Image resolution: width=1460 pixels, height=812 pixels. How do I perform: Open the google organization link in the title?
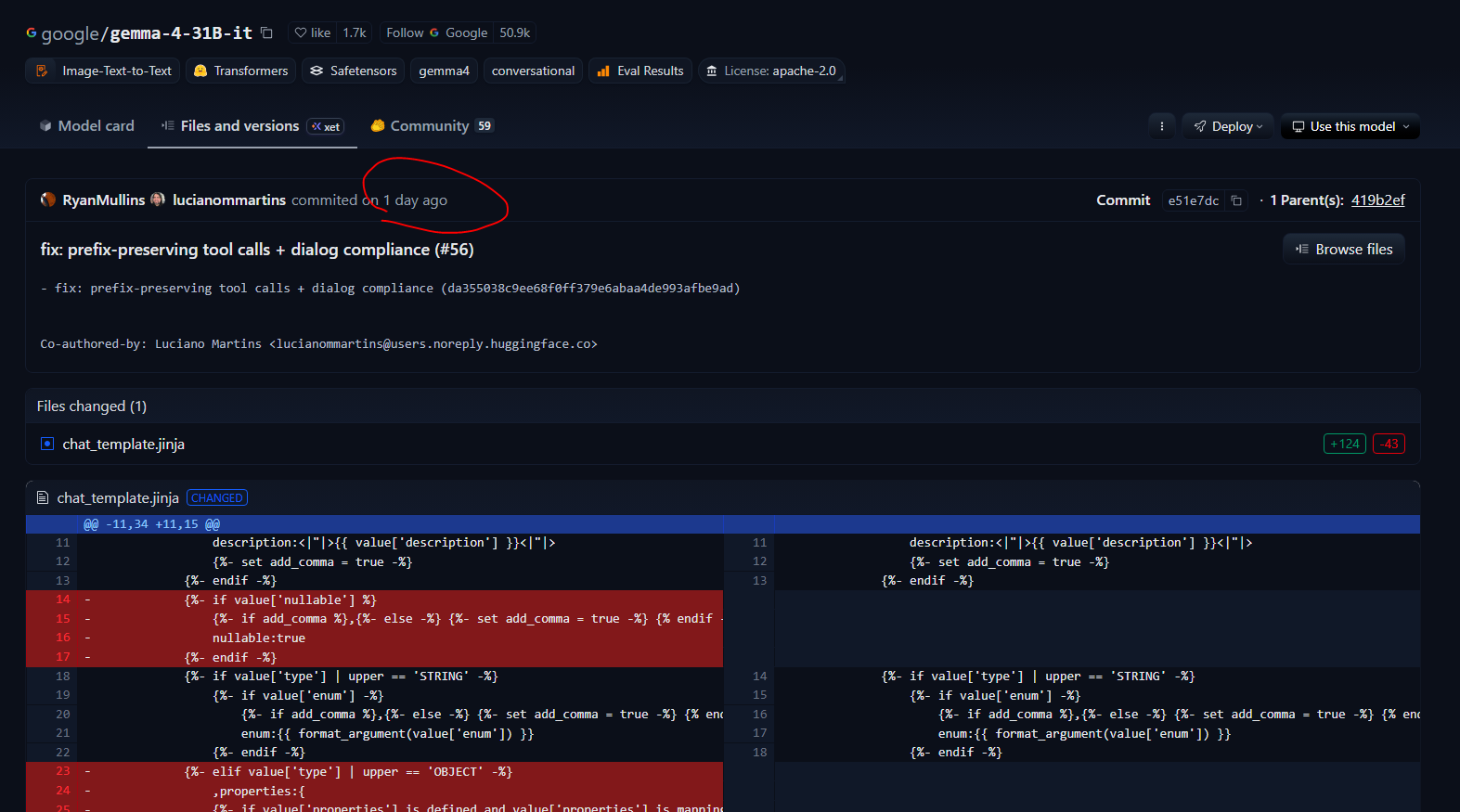coord(70,33)
